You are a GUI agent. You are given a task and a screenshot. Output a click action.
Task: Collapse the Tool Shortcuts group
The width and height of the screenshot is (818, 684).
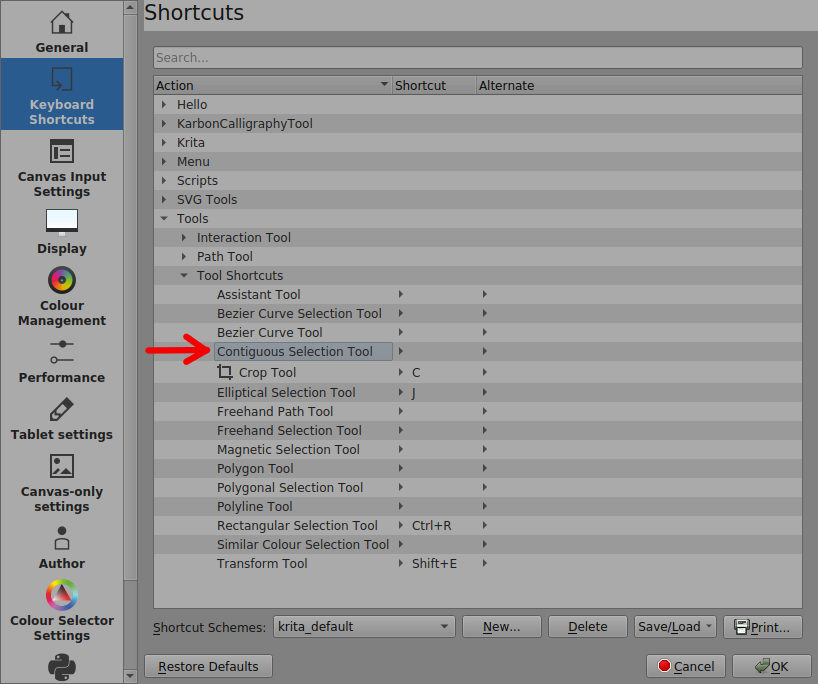point(184,275)
